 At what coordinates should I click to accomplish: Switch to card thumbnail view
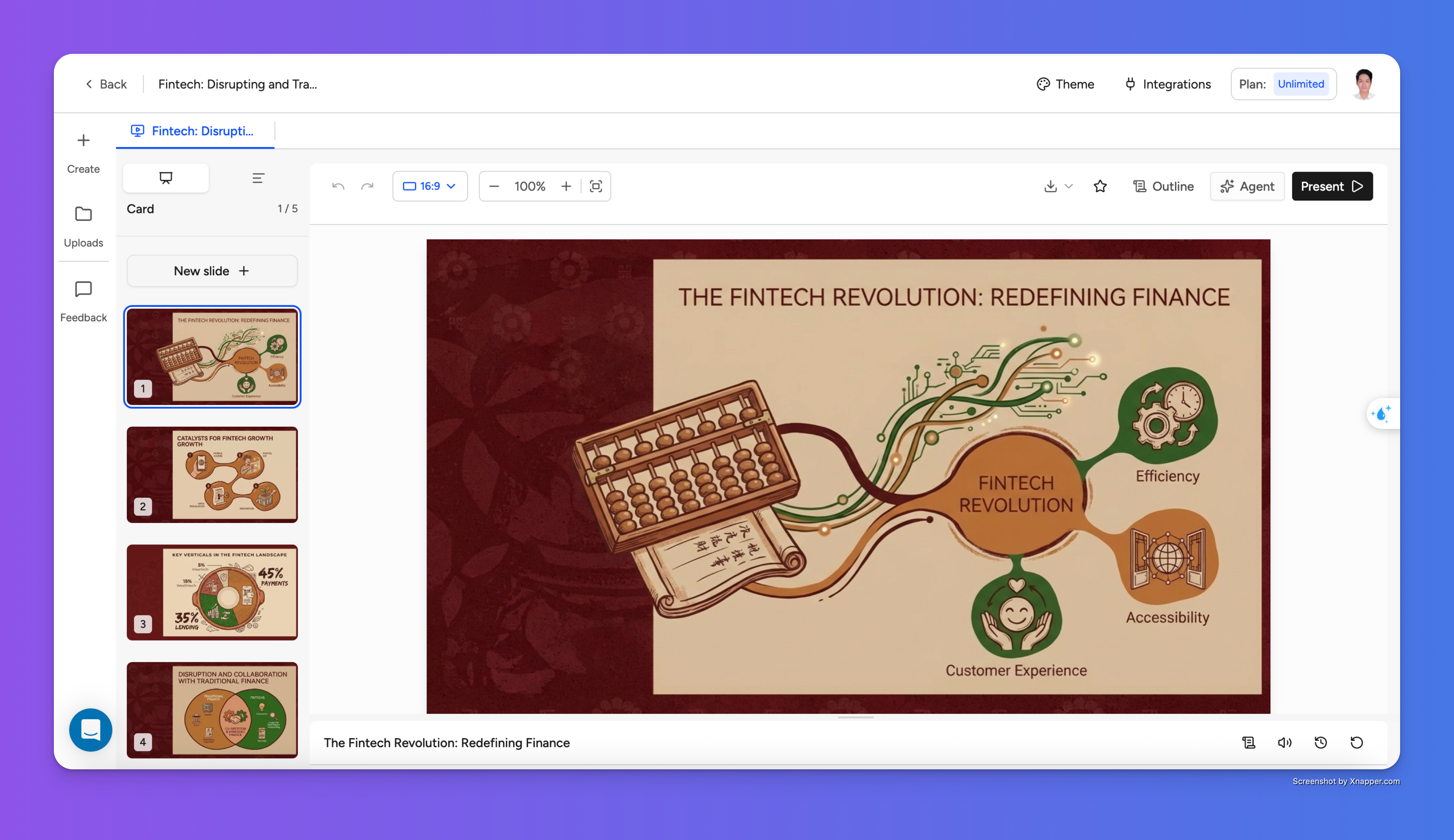click(166, 178)
